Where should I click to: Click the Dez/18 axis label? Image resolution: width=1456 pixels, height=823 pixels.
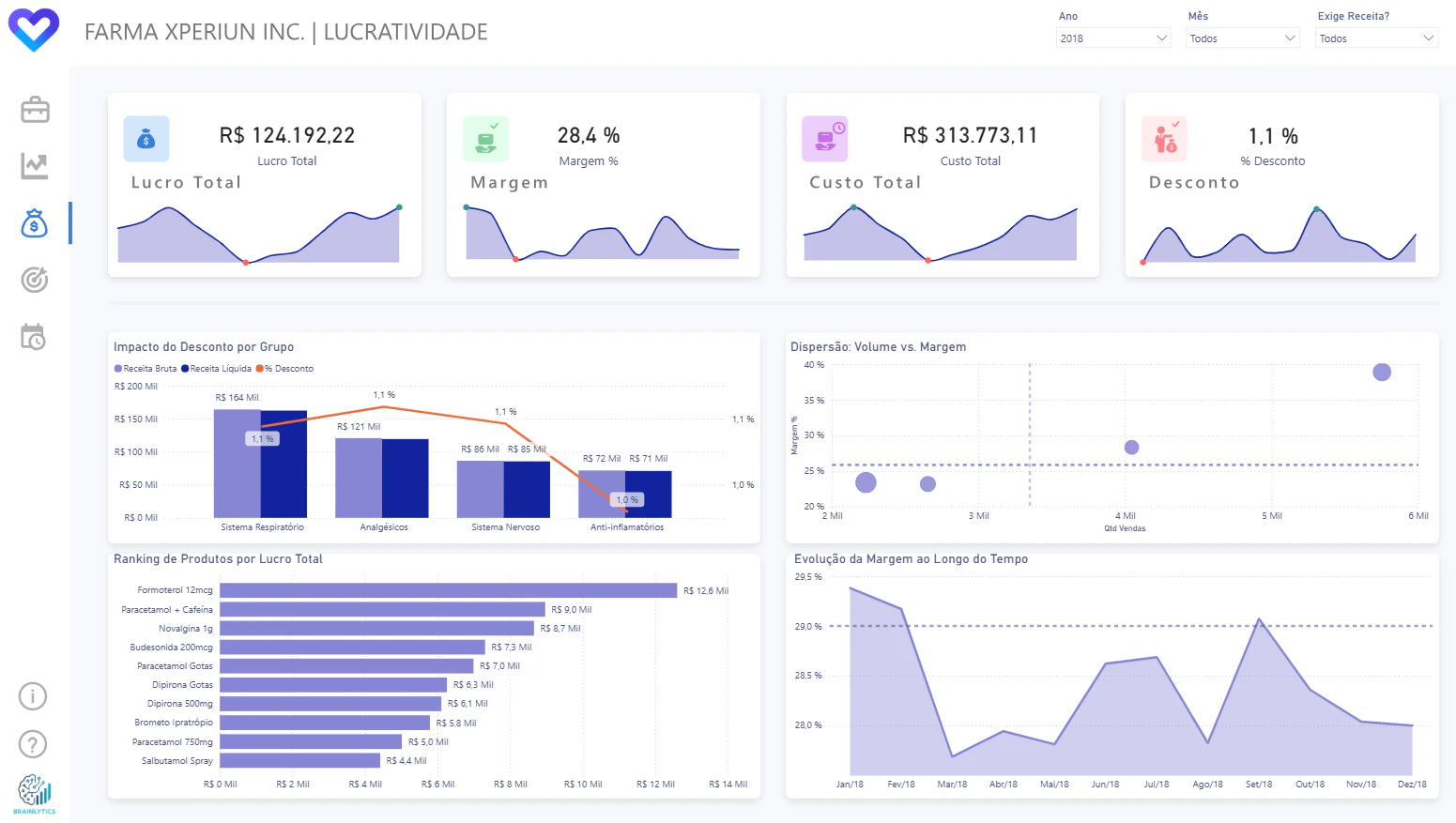tap(1412, 785)
